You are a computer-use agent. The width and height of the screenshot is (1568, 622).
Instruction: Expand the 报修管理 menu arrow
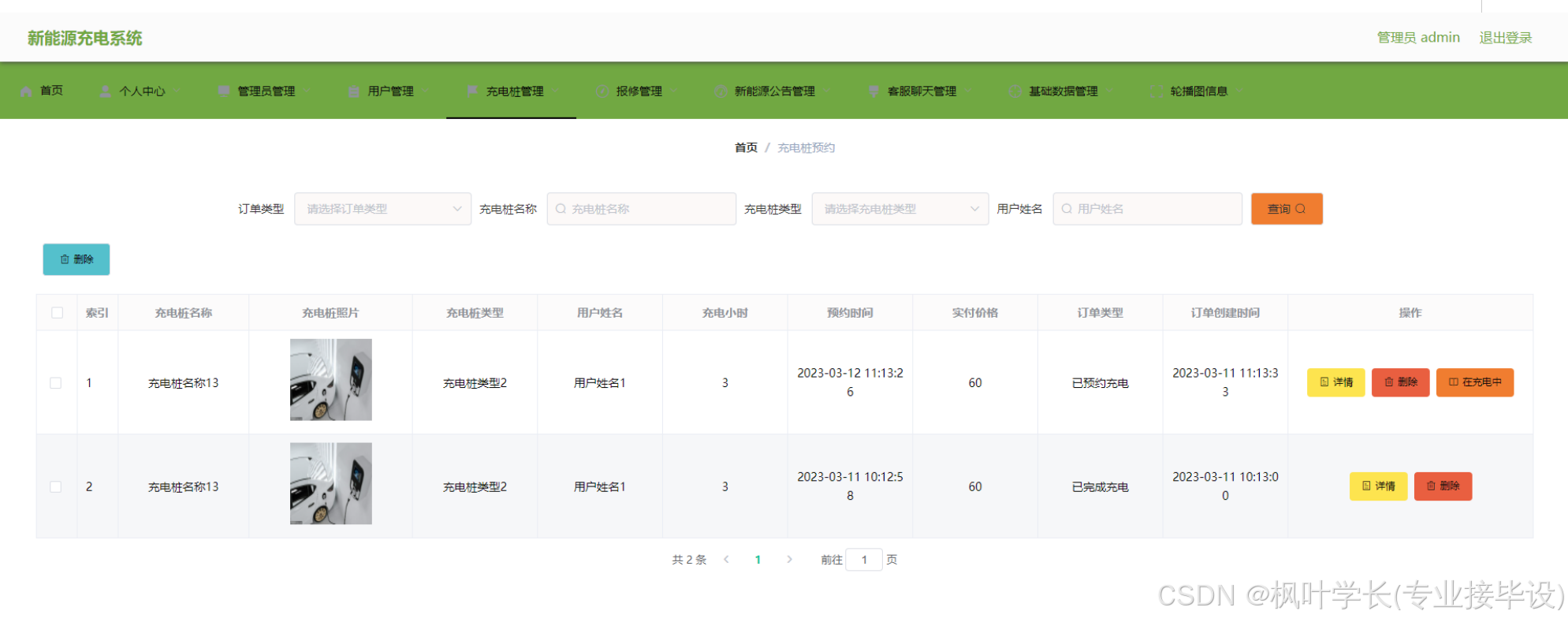coord(674,91)
